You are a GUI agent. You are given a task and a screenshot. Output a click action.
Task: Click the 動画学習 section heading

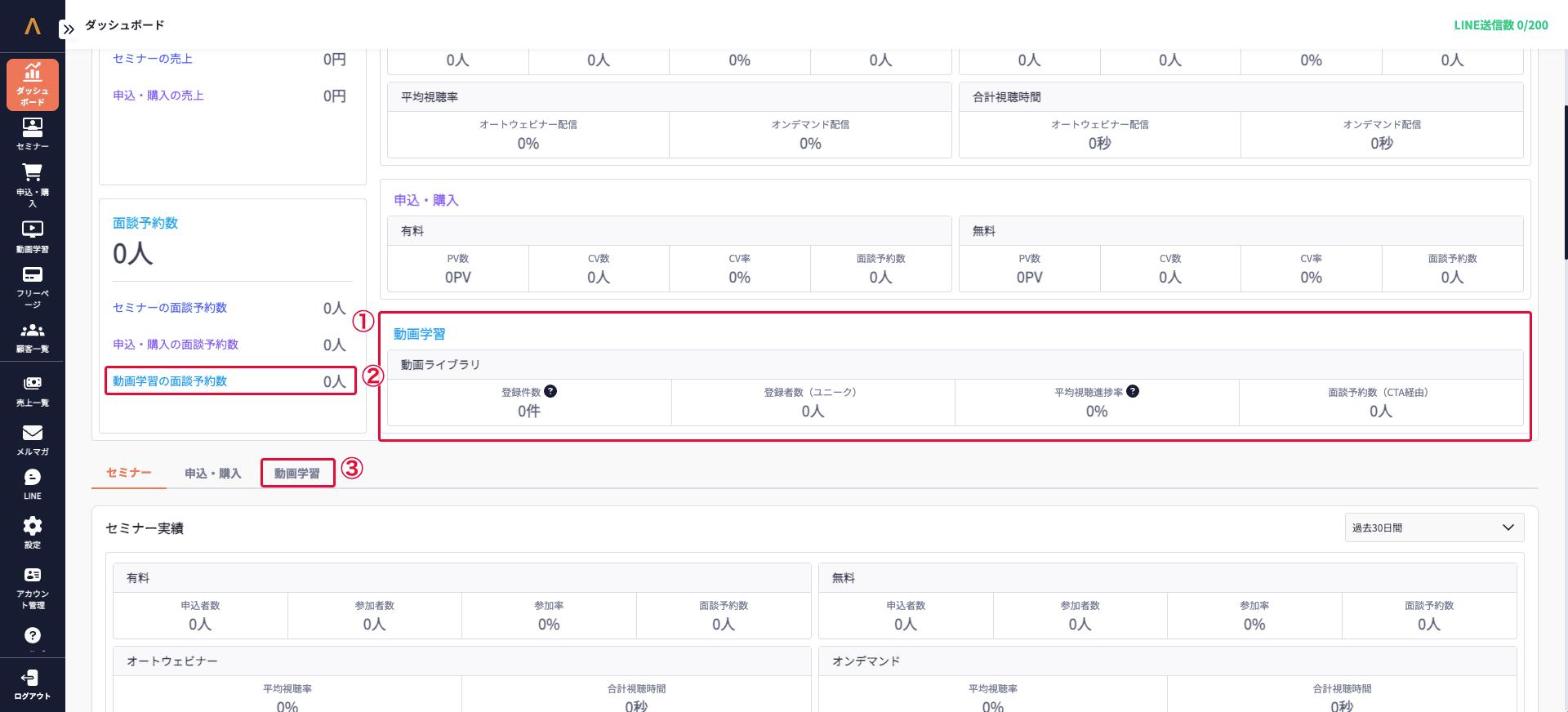click(x=419, y=334)
